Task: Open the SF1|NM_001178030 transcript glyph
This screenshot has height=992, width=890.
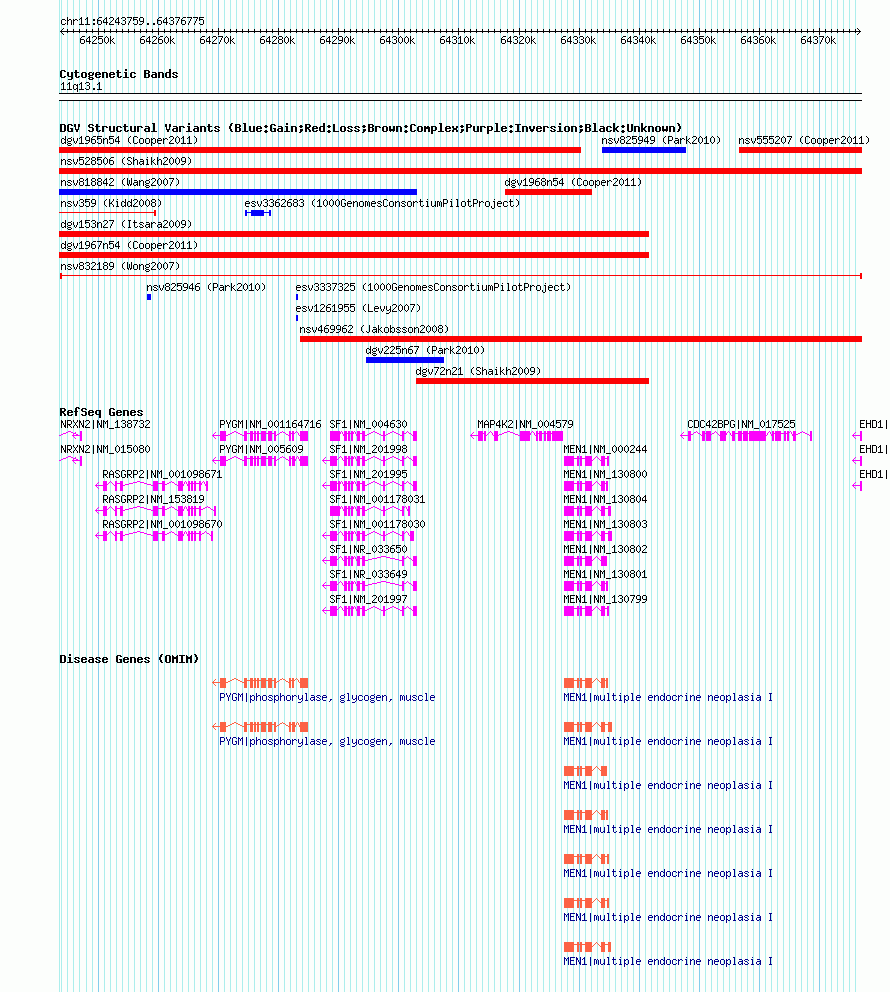Action: [369, 536]
